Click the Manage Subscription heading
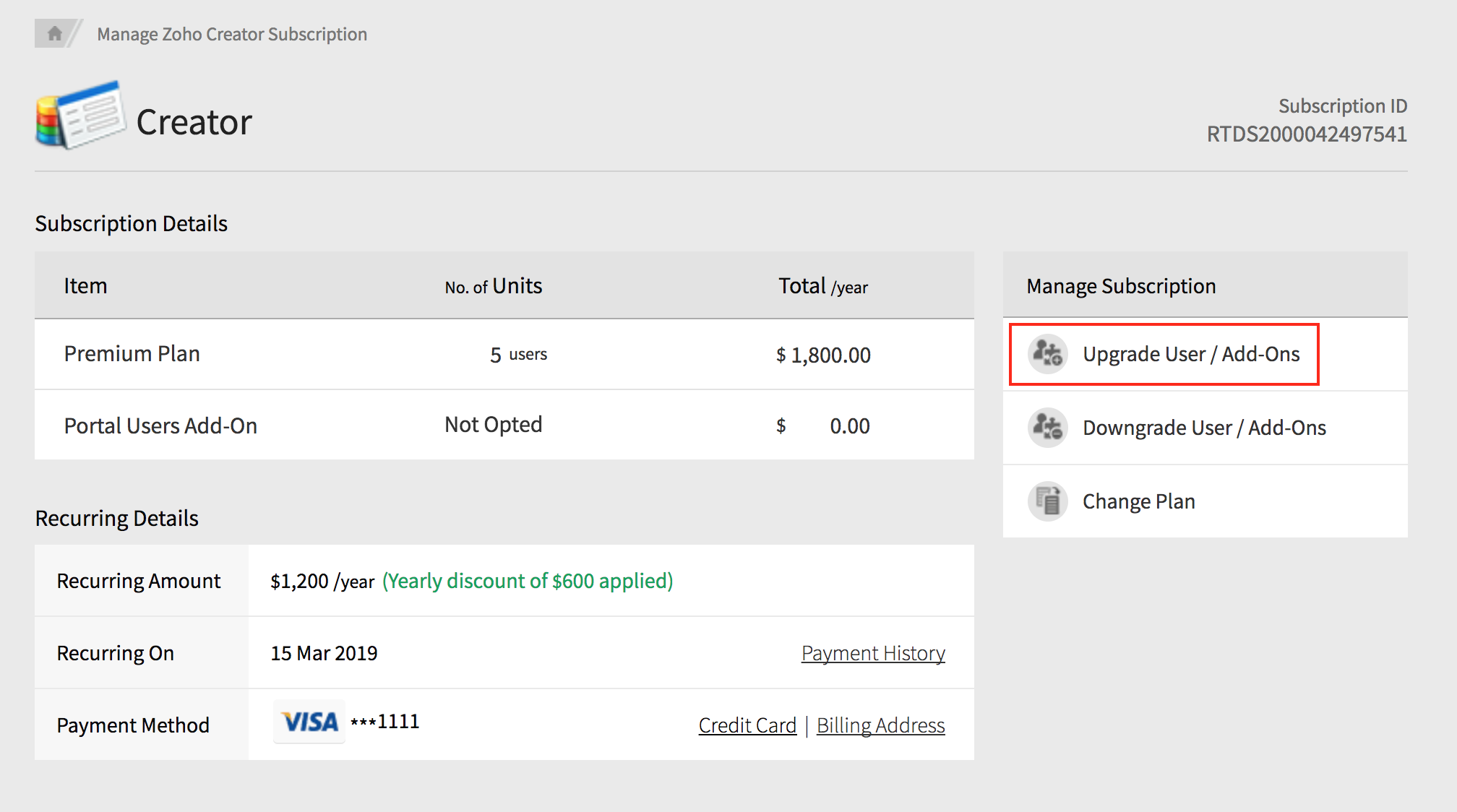This screenshot has width=1457, height=812. point(1121,286)
